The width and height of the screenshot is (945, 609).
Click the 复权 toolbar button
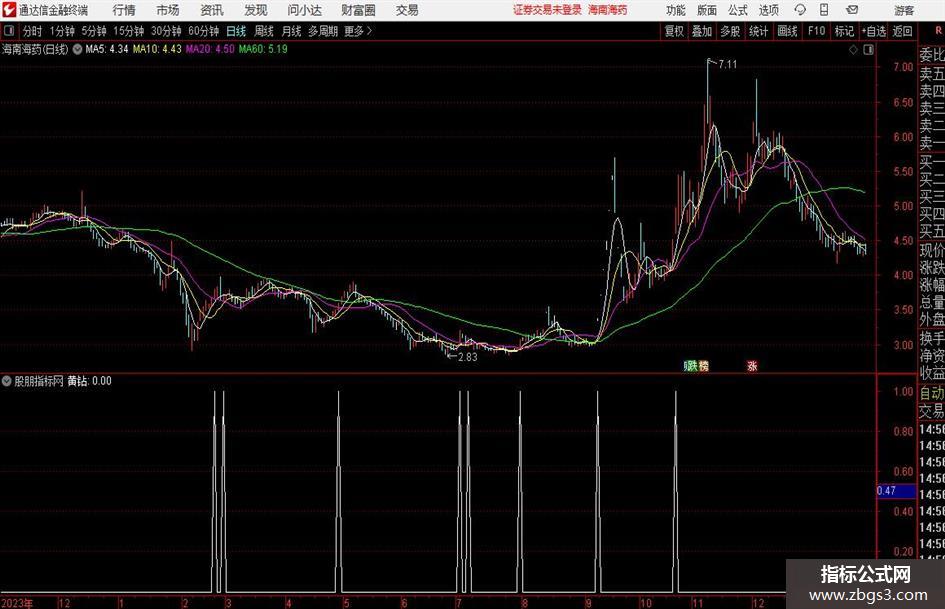coord(674,31)
